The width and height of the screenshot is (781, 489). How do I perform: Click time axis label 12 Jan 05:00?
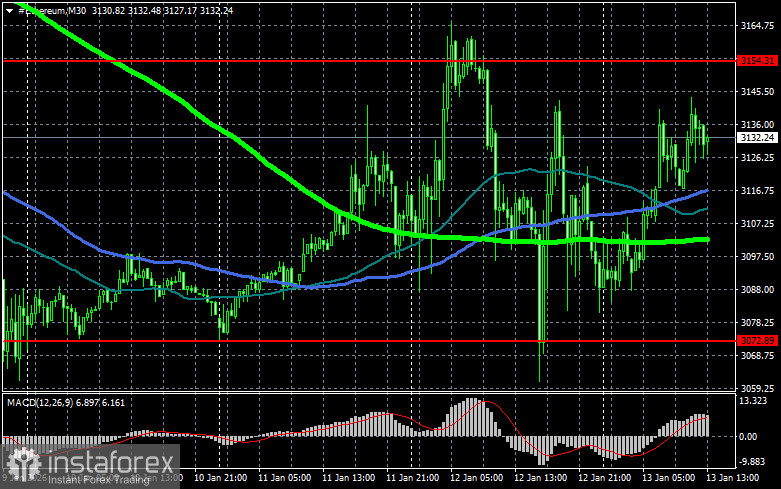(x=476, y=478)
